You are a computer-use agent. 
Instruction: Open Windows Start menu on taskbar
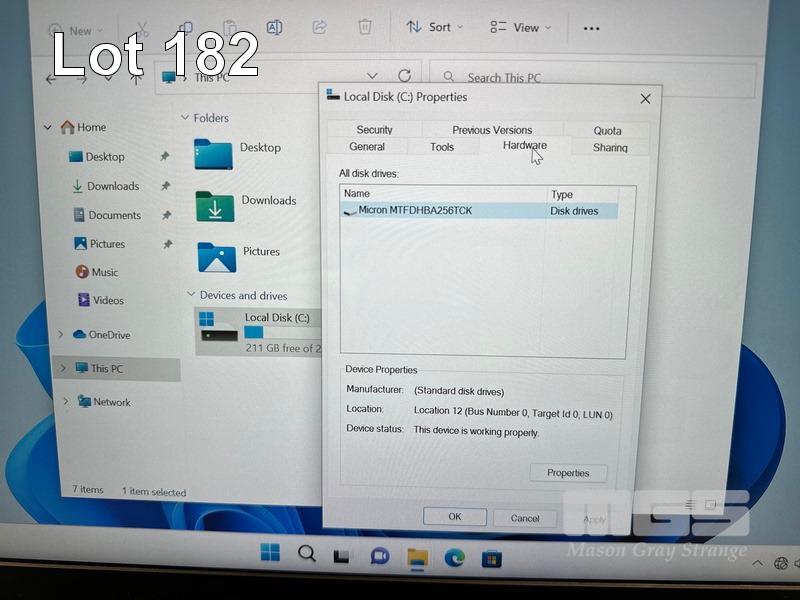coord(270,553)
